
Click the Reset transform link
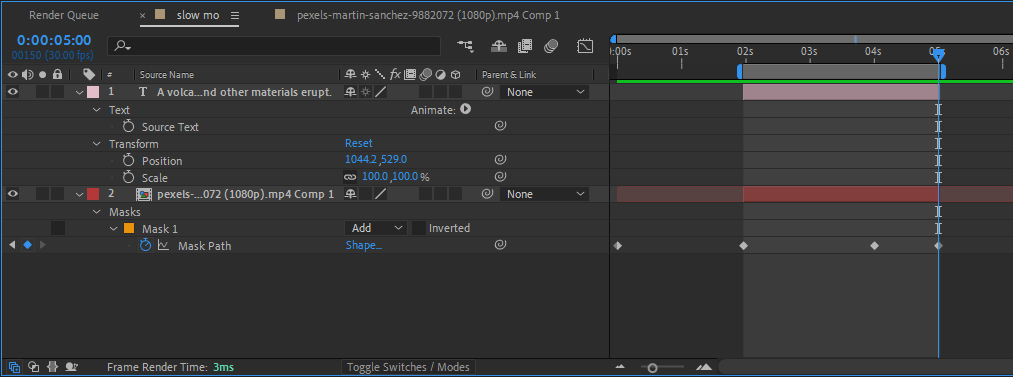tap(359, 143)
